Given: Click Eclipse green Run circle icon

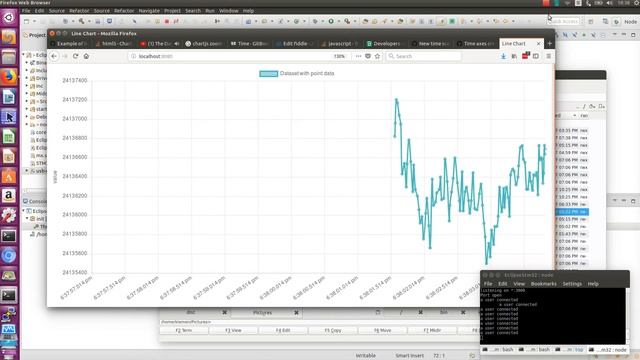Looking at the screenshot, I should point(331,21).
